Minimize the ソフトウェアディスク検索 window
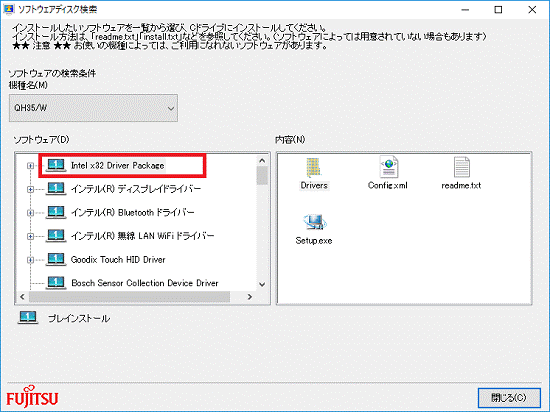550x412 pixels. point(465,10)
